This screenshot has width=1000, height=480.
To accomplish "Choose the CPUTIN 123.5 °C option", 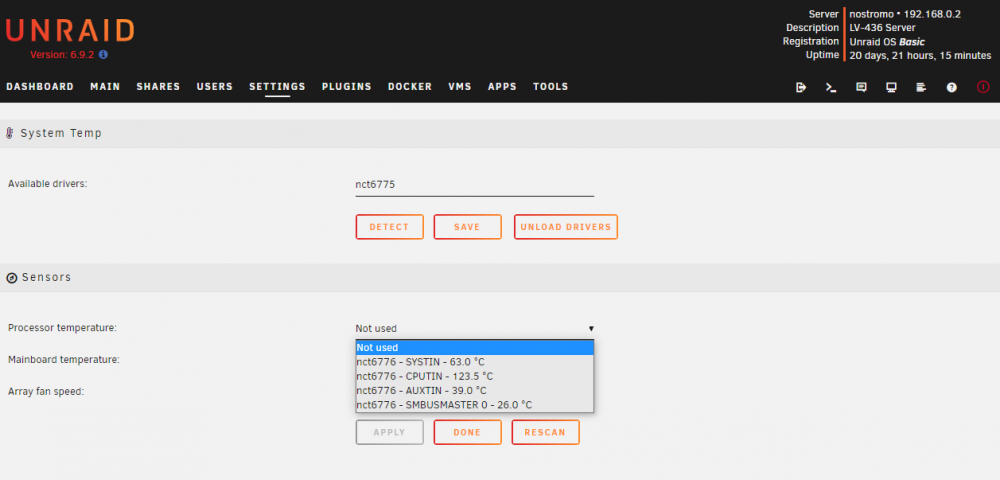I will 474,376.
